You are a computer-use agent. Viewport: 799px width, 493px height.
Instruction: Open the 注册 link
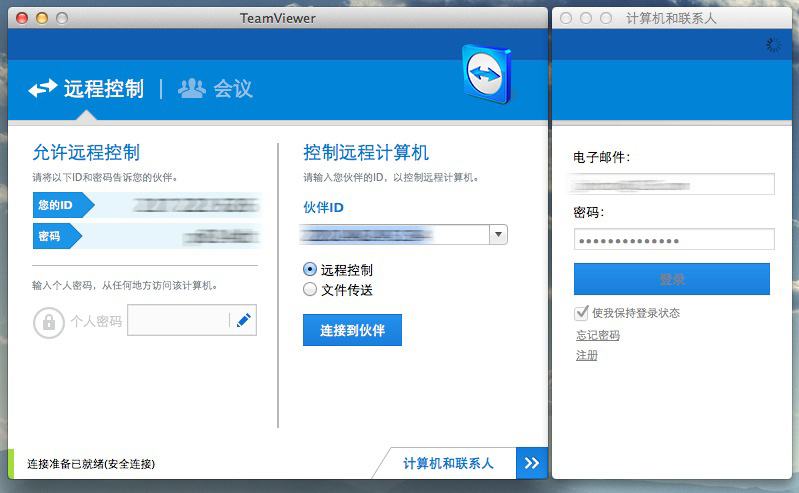click(587, 355)
